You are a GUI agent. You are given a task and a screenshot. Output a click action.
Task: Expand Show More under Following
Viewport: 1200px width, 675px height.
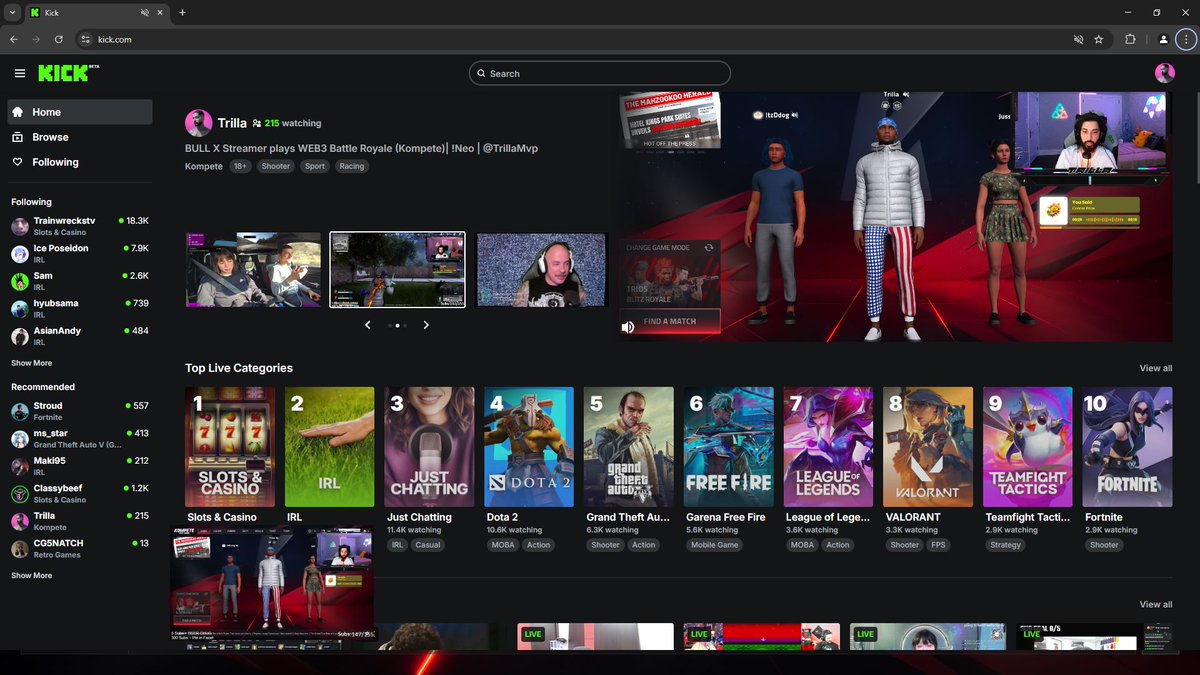pyautogui.click(x=32, y=363)
